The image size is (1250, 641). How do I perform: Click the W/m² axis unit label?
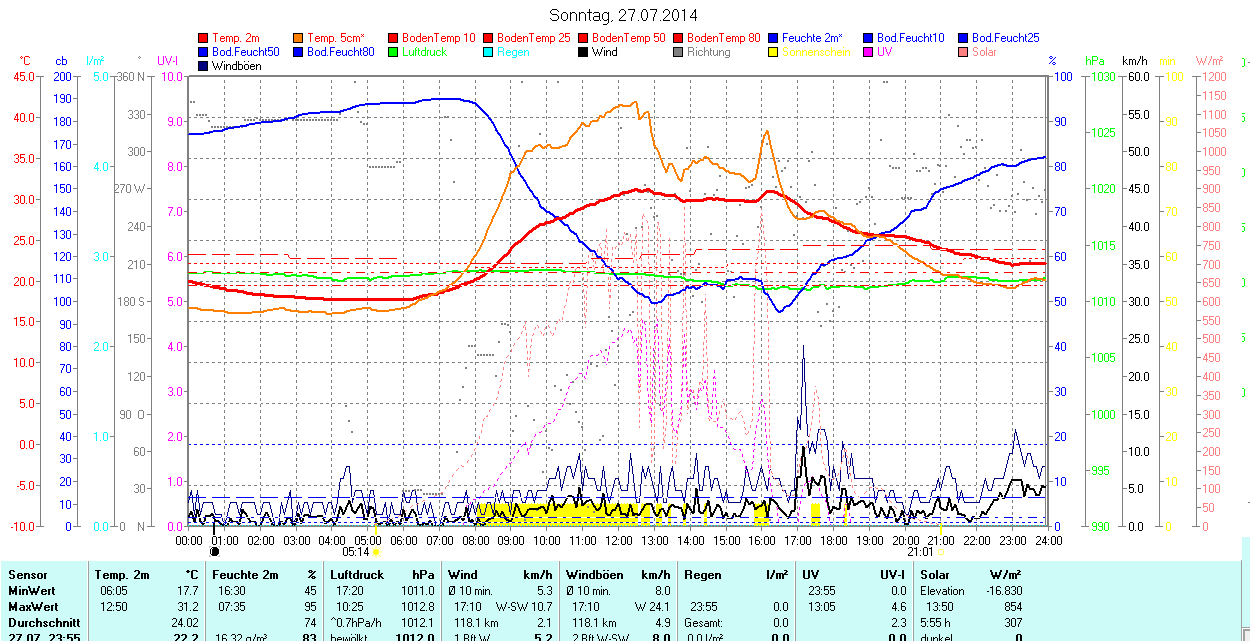point(1209,61)
